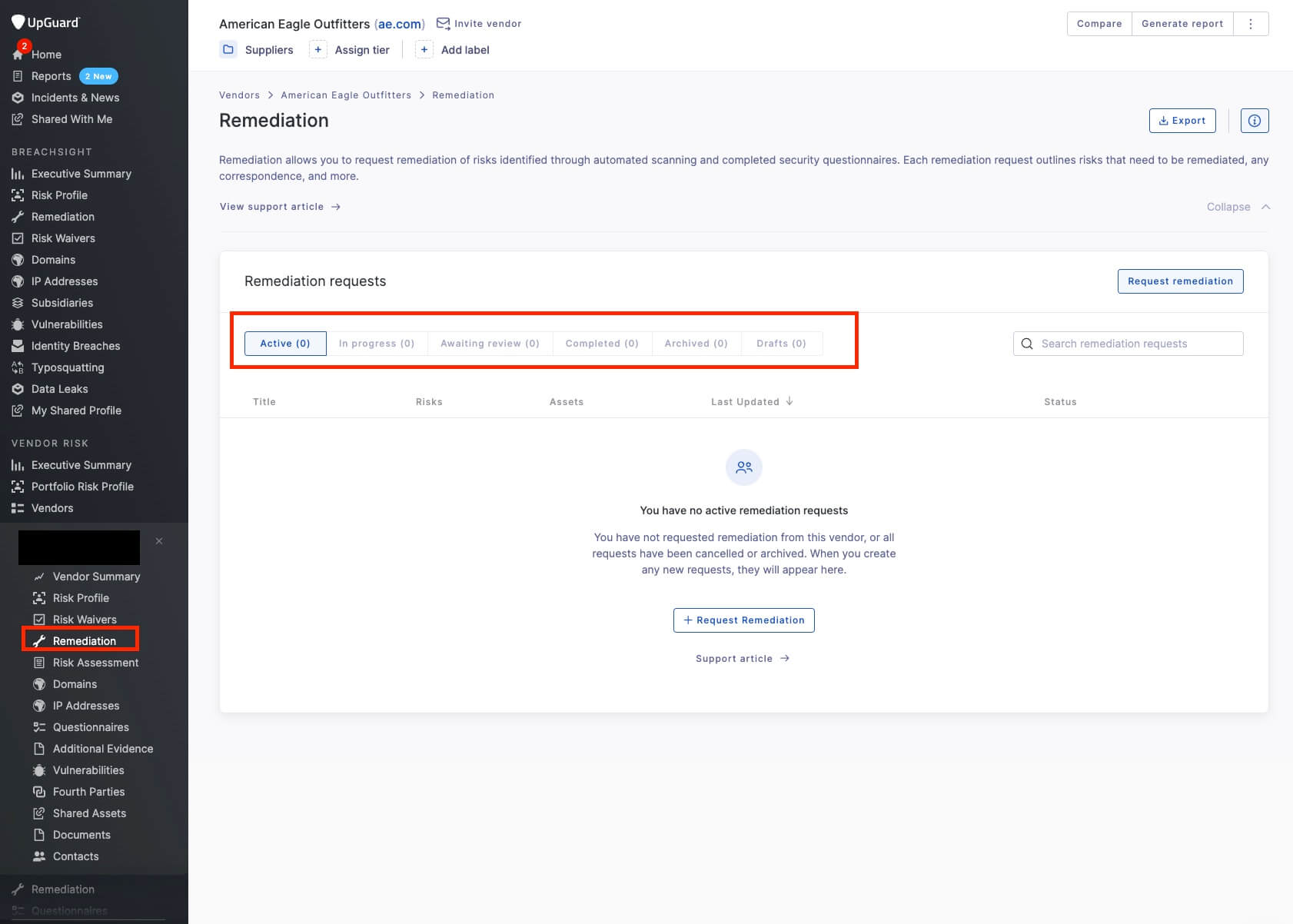Close the selected vendor panel
The width and height of the screenshot is (1293, 924).
tap(159, 541)
